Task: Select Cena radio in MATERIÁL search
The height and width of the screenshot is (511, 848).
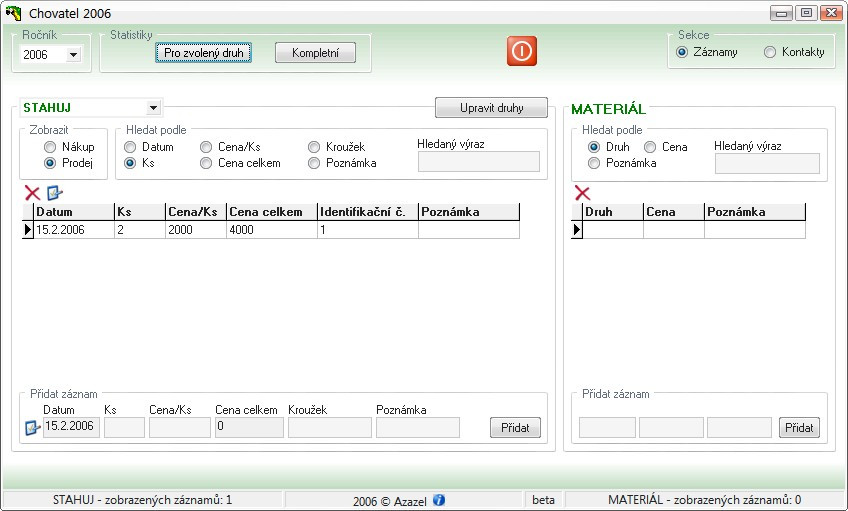Action: point(650,147)
